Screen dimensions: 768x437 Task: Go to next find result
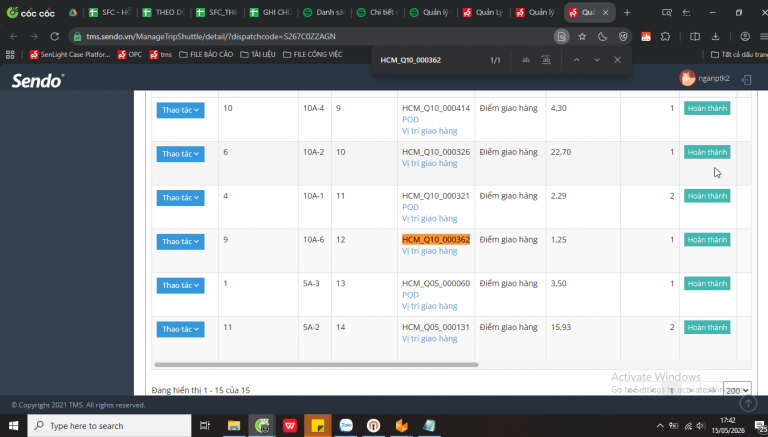(x=597, y=60)
